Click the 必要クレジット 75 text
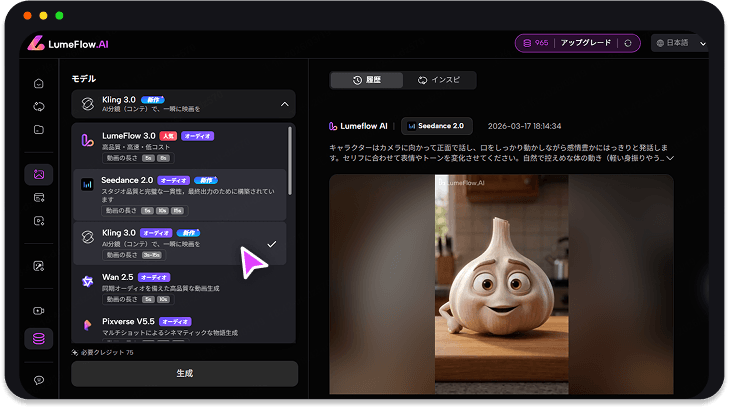Viewport: 729px width, 408px height. pyautogui.click(x=107, y=353)
